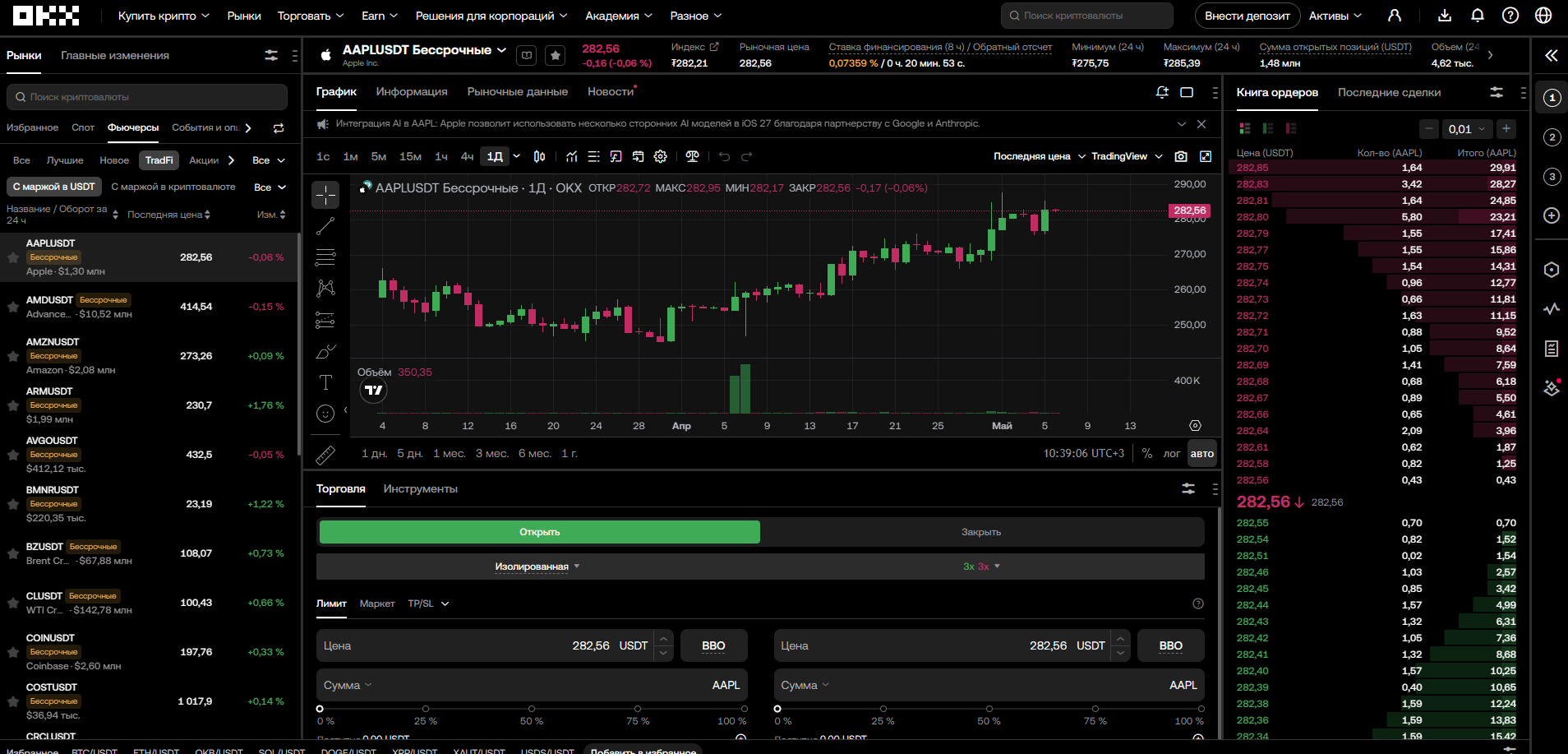The height and width of the screenshot is (754, 1568).
Task: Click the left 'Цена' price input field
Action: pyautogui.click(x=495, y=645)
